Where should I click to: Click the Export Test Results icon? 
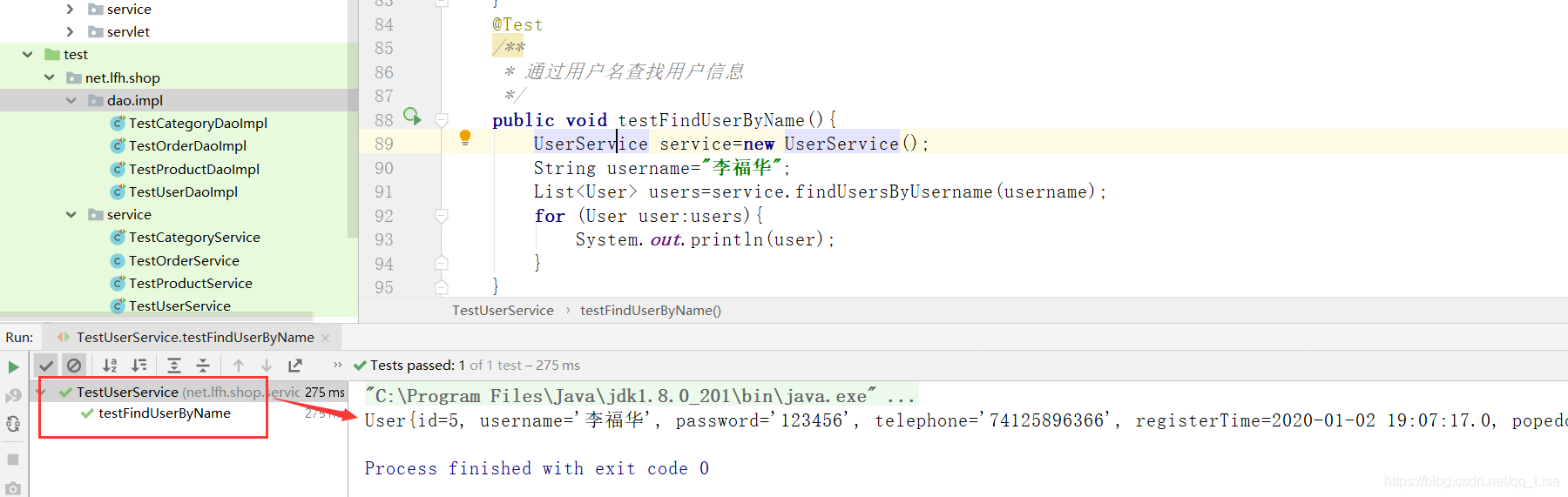coord(295,366)
